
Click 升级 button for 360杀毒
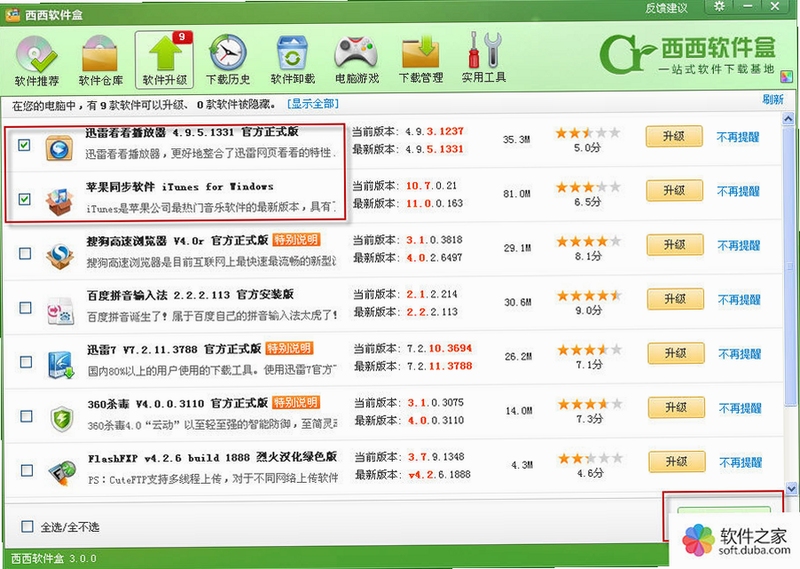(x=676, y=407)
